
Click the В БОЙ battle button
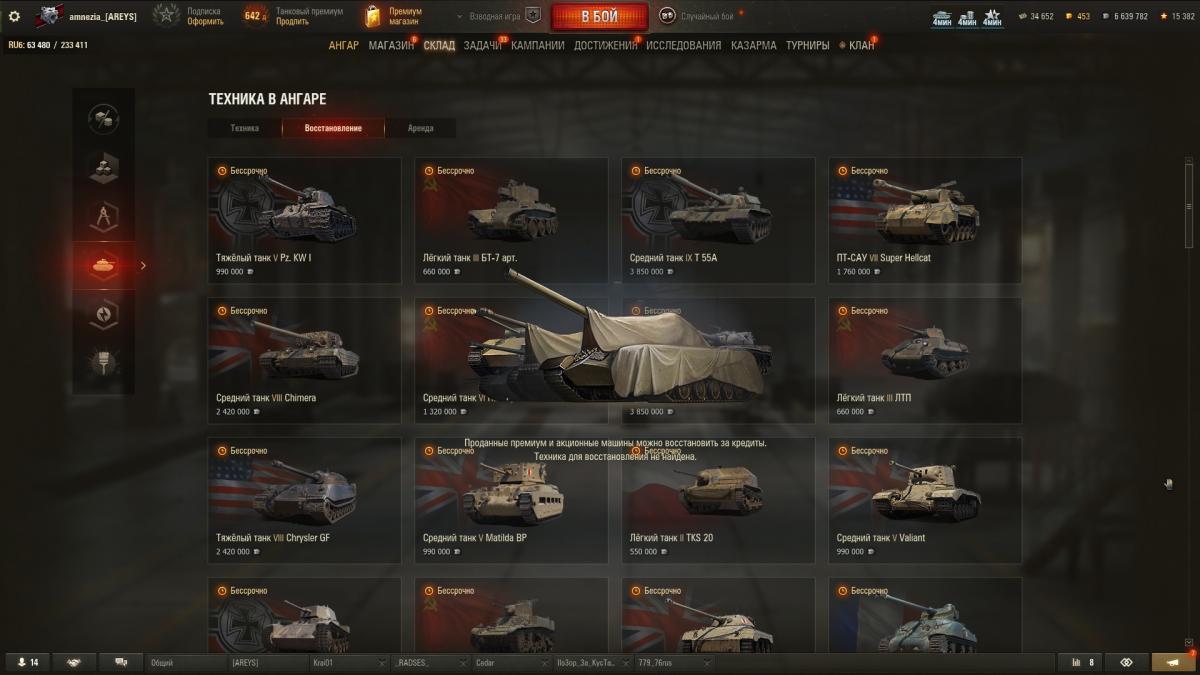click(x=599, y=17)
